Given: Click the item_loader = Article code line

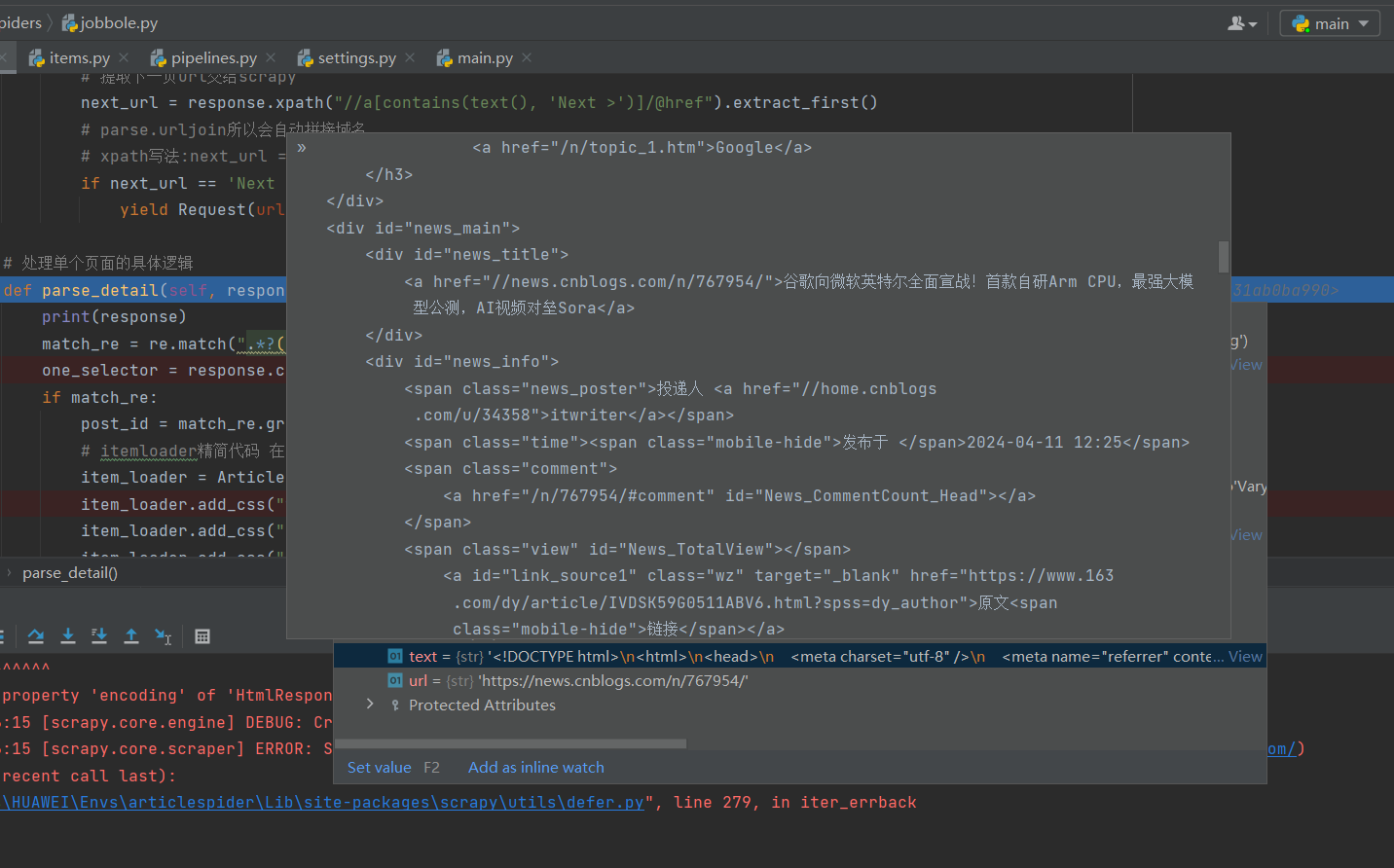Looking at the screenshot, I should tap(183, 478).
